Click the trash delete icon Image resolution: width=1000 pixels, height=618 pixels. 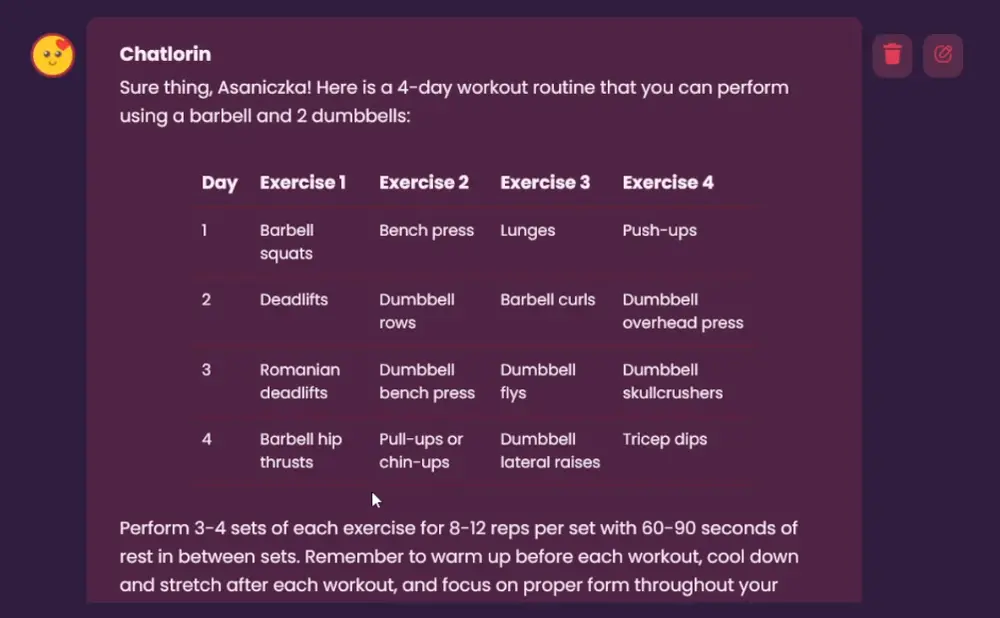(x=891, y=55)
